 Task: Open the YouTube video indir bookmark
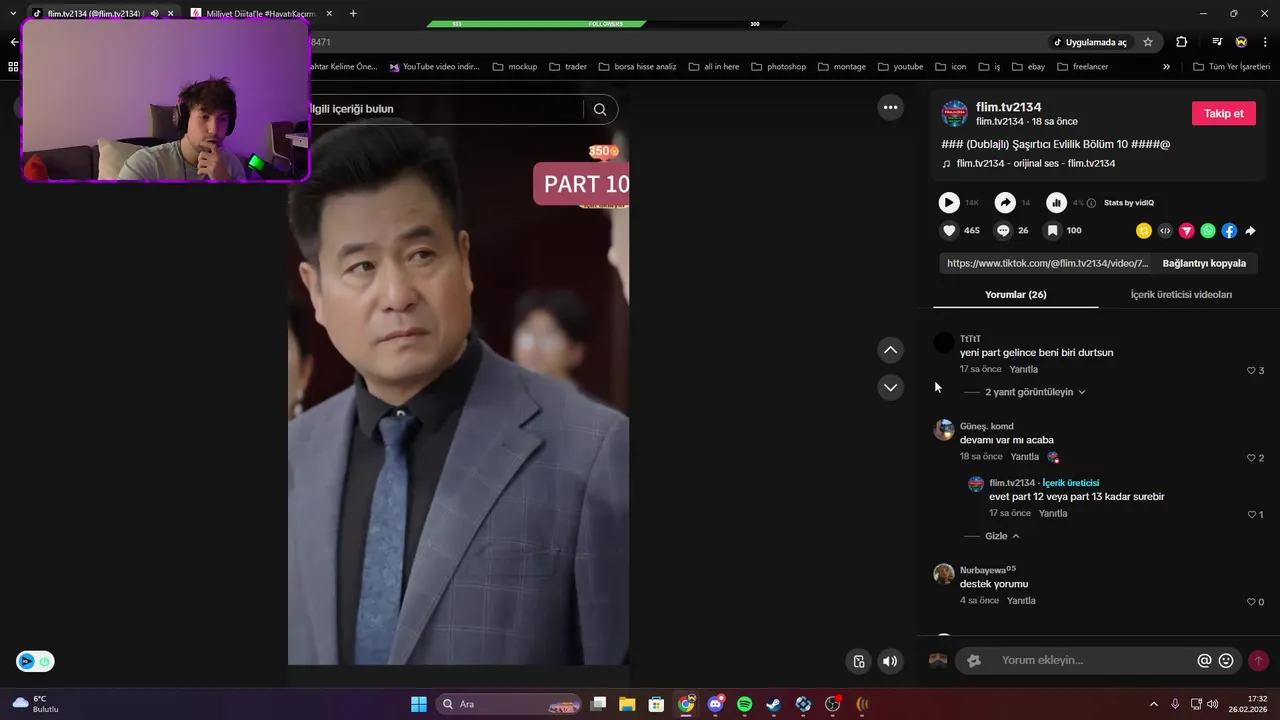coord(434,67)
